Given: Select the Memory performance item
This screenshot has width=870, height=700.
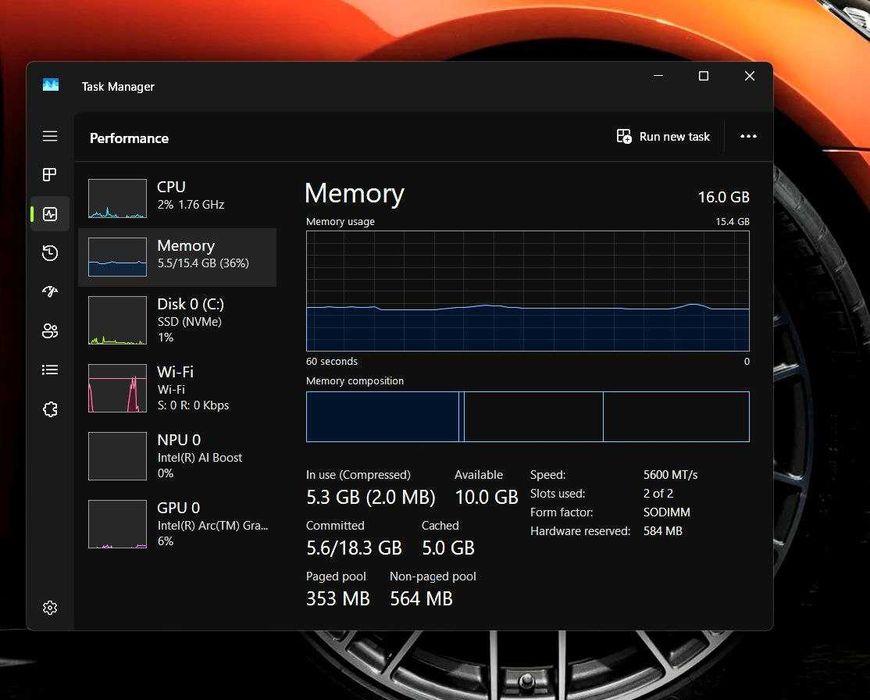Looking at the screenshot, I should (178, 257).
